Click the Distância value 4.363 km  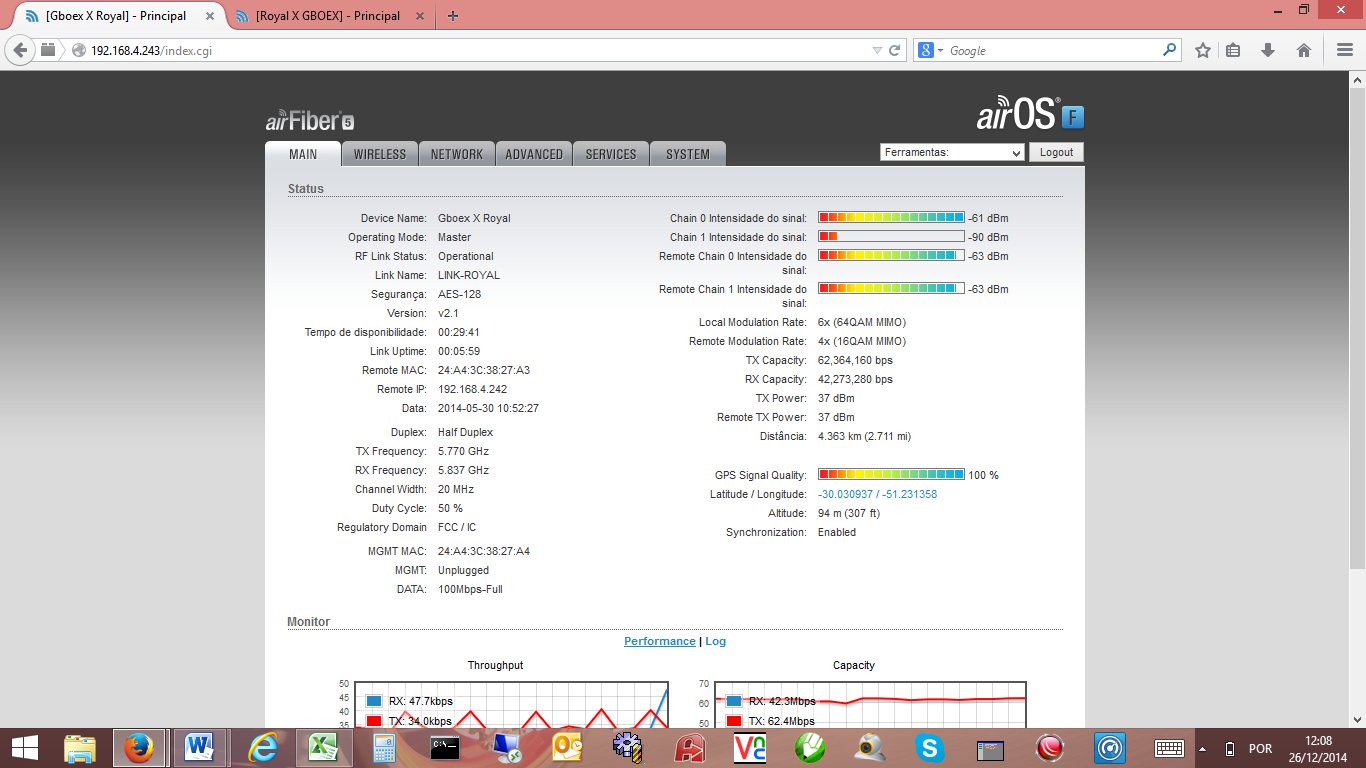click(x=864, y=436)
